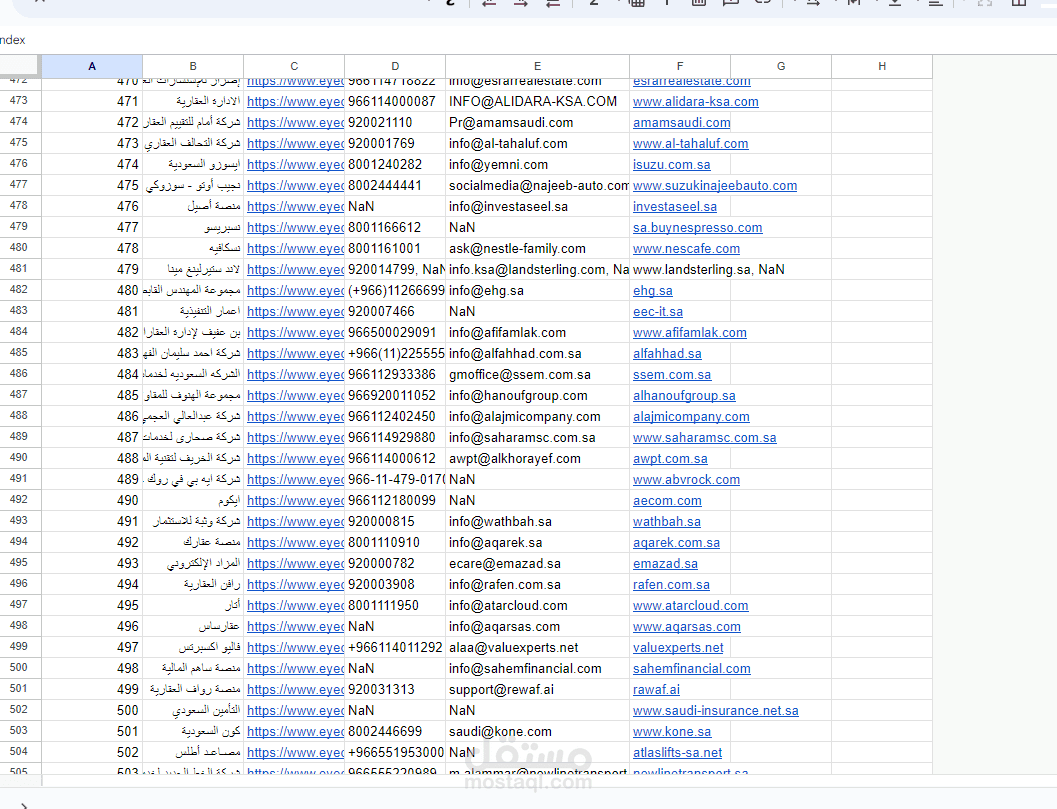Image resolution: width=1057 pixels, height=809 pixels.
Task: Open the www.abvrock.com link
Action: pyautogui.click(x=686, y=479)
